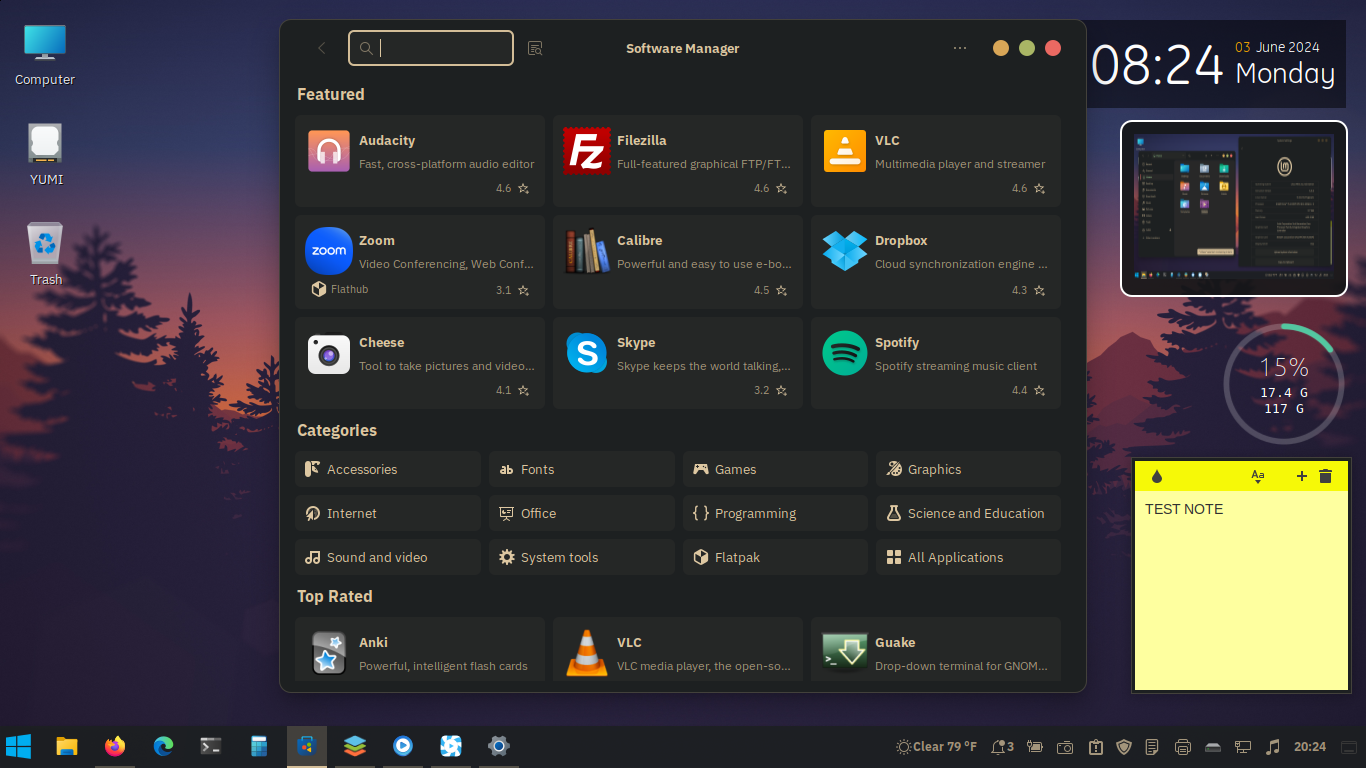Click the Software Manager taskbar icon
1366x768 pixels.
(x=307, y=746)
